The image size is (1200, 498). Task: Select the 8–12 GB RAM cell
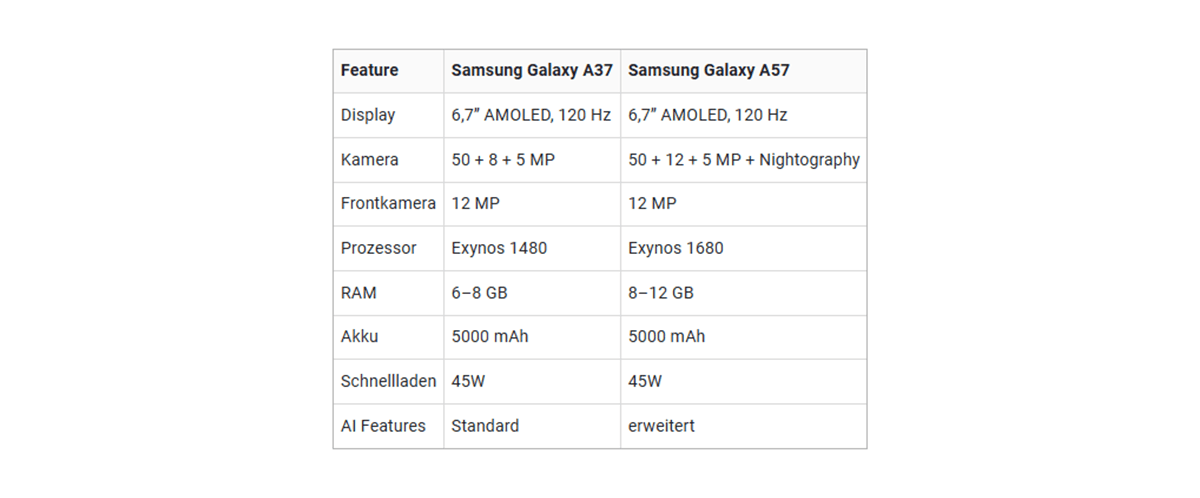(660, 293)
